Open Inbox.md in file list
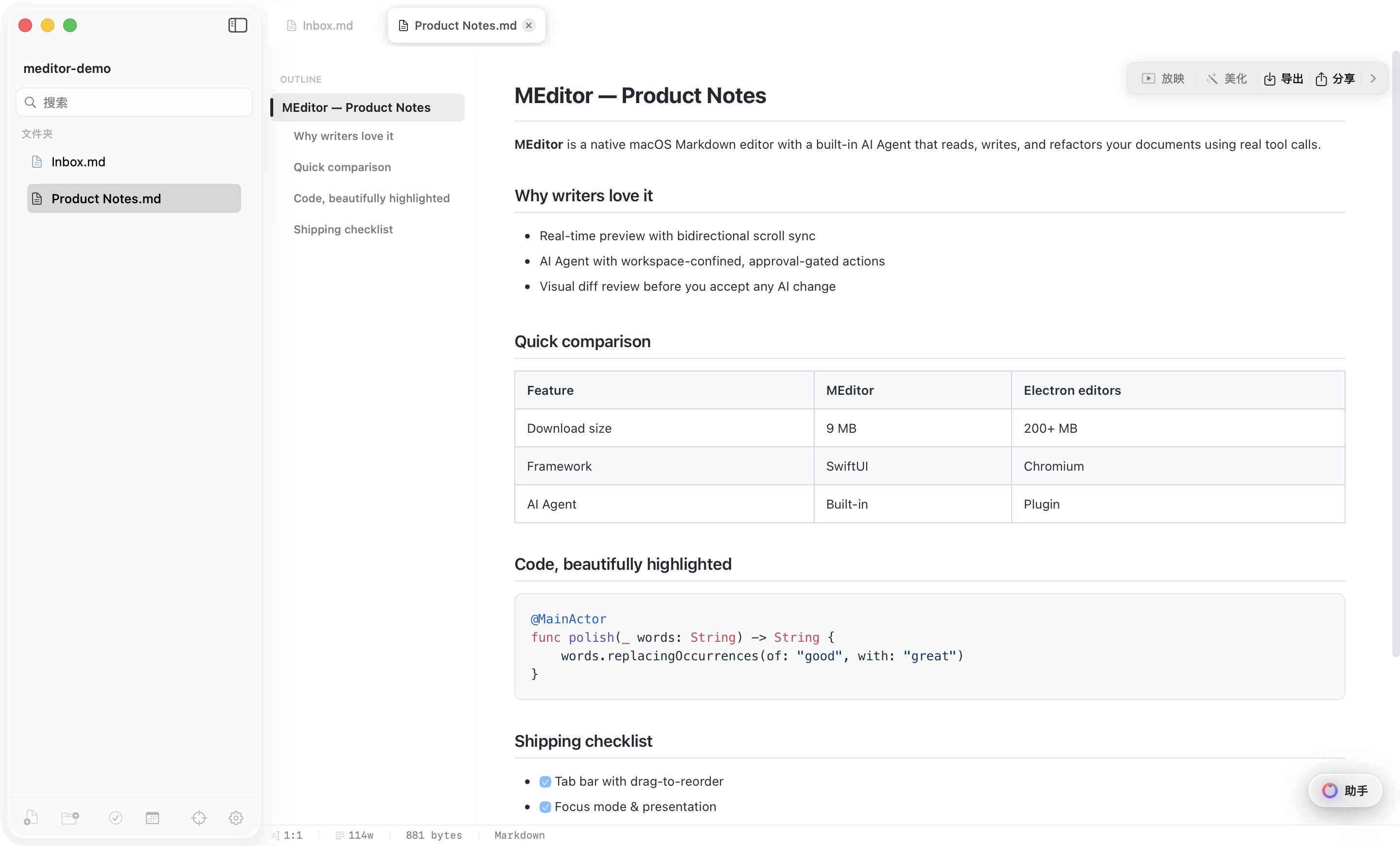 134,162
